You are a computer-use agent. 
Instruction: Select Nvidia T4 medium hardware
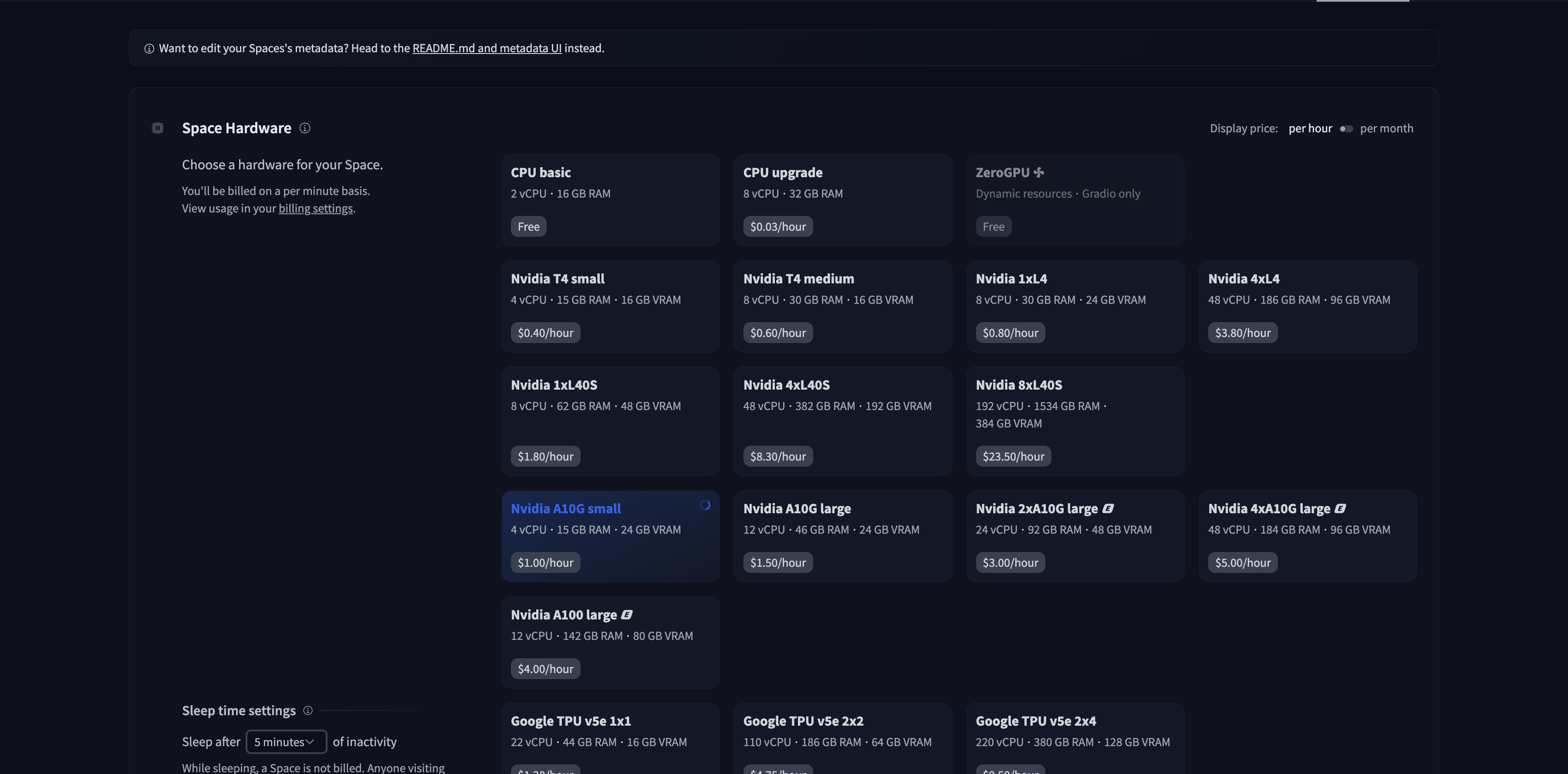coord(842,306)
